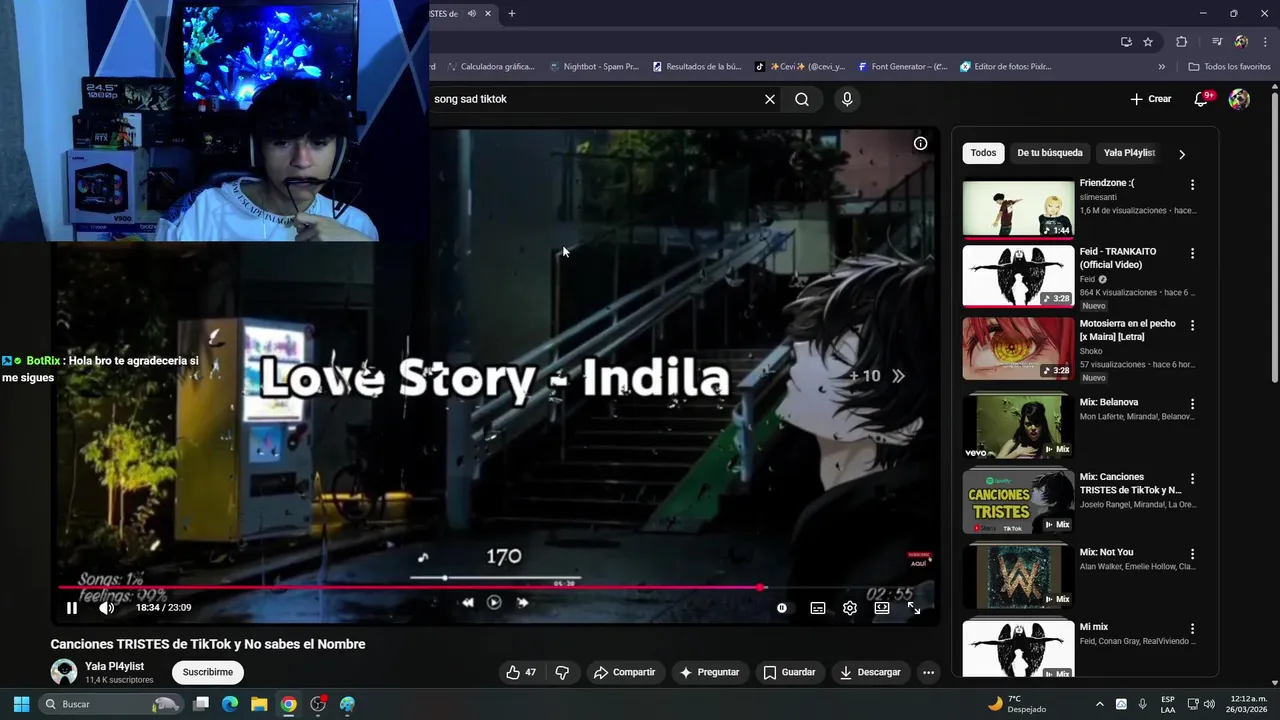Mute the video with the speaker icon
The height and width of the screenshot is (720, 1280).
(106, 607)
